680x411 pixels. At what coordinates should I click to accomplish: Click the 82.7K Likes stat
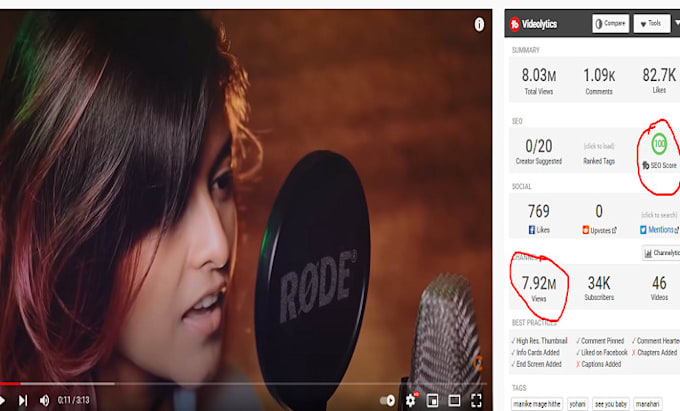(x=659, y=80)
